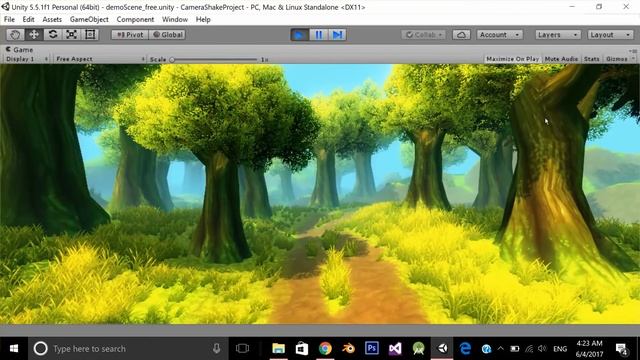The image size is (640, 360).
Task: Step forward one frame
Action: coord(337,35)
